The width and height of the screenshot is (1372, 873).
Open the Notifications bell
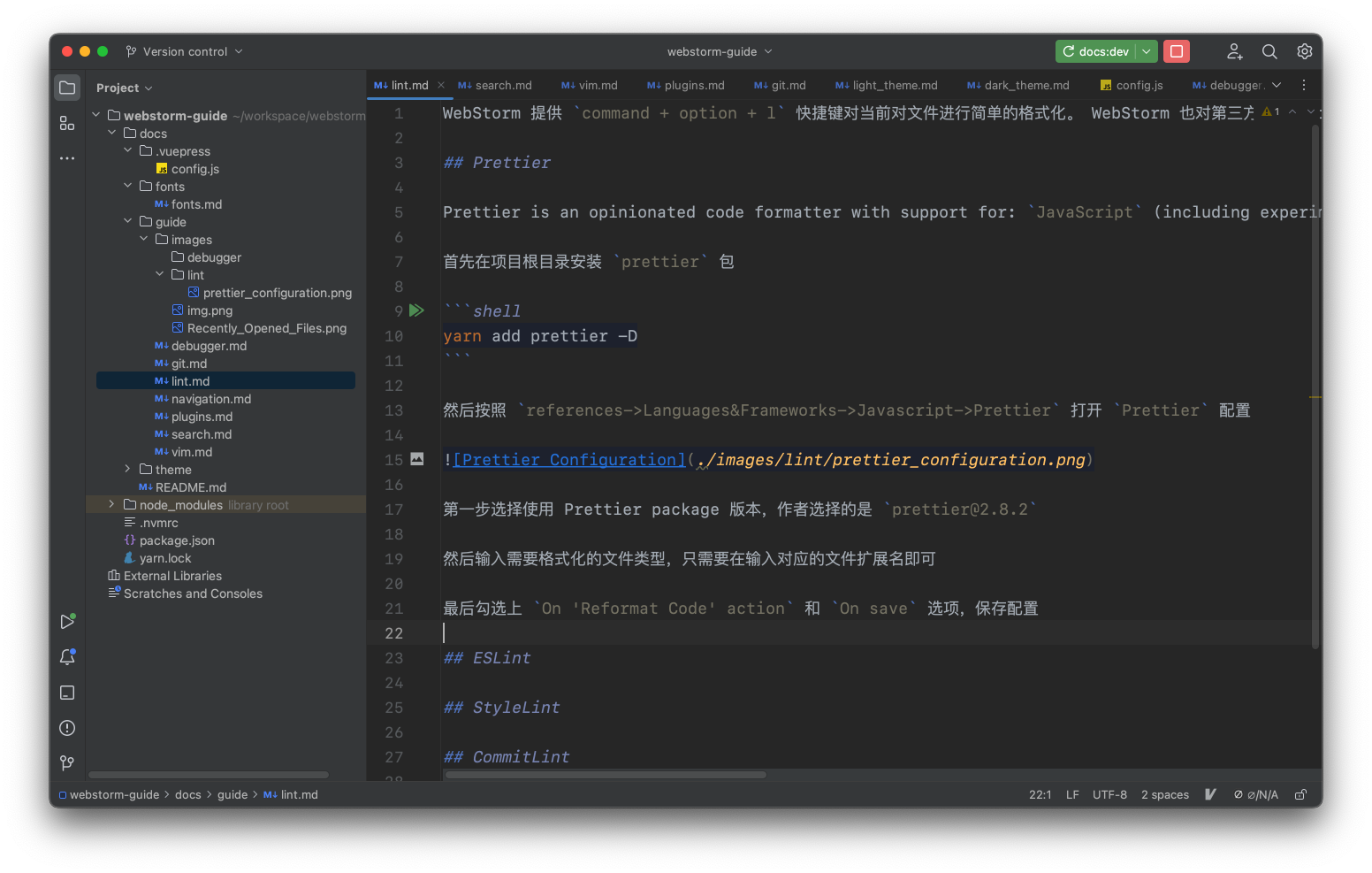point(67,657)
